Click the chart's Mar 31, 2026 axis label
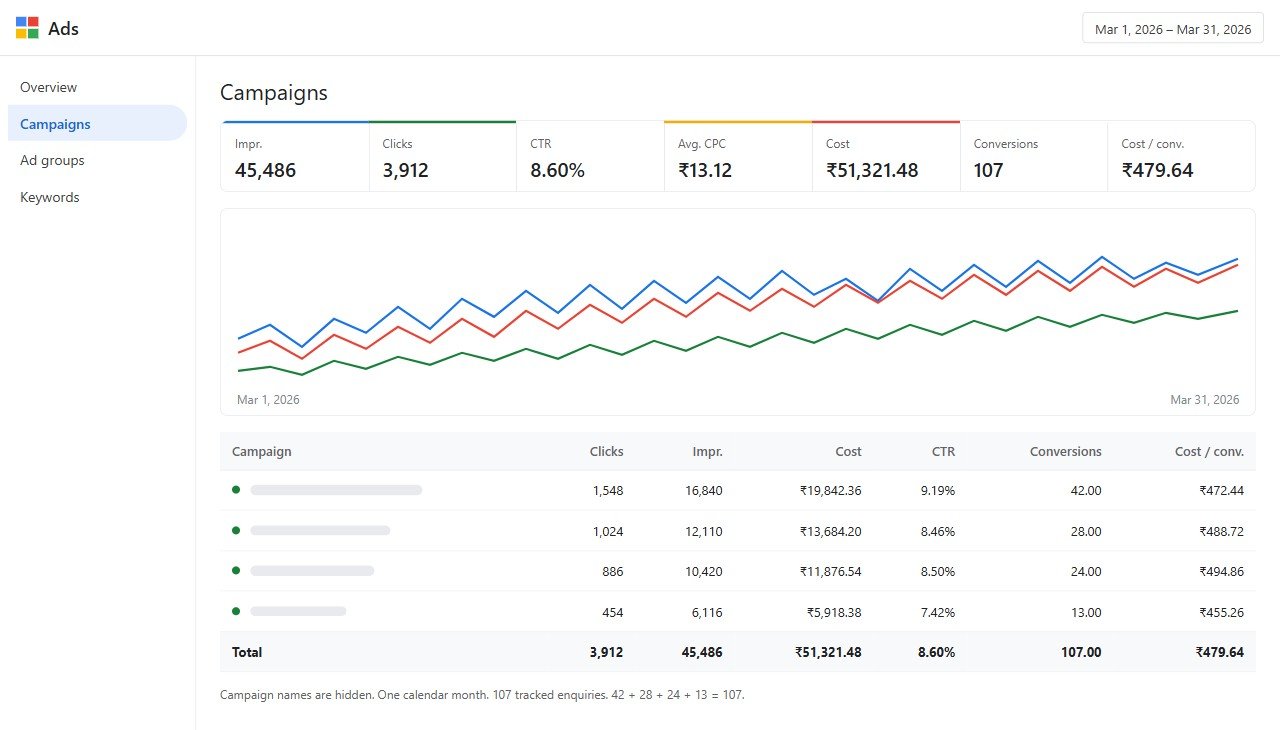The image size is (1280, 730). pyautogui.click(x=1205, y=399)
